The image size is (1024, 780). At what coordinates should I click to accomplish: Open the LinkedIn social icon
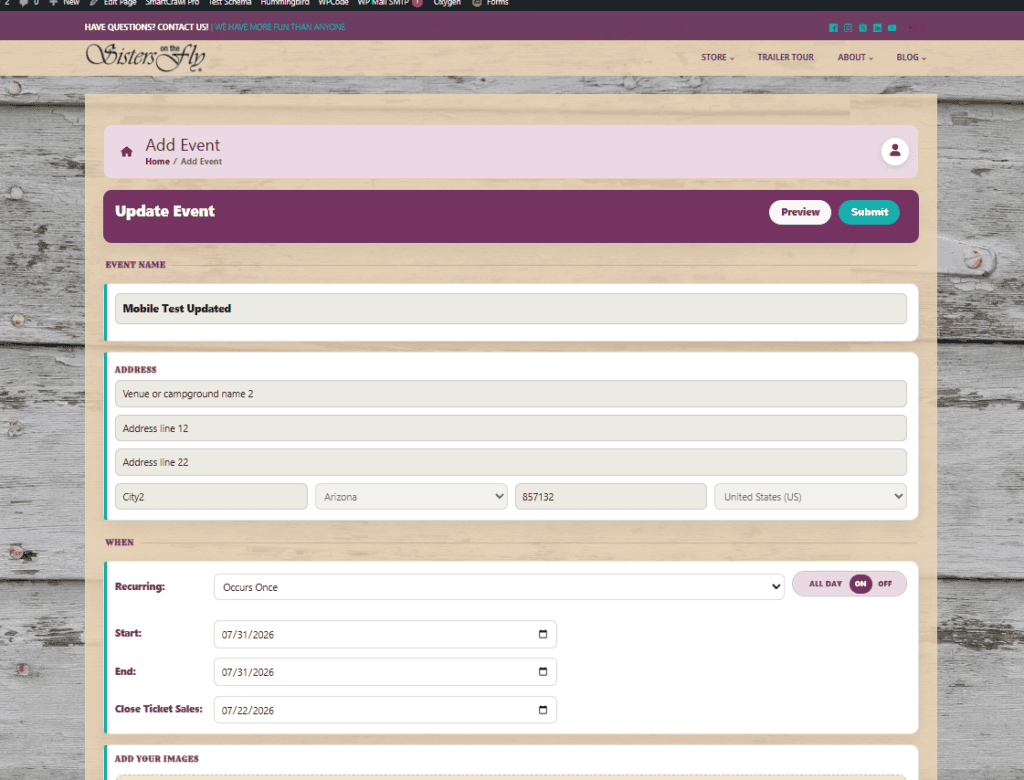(x=877, y=28)
